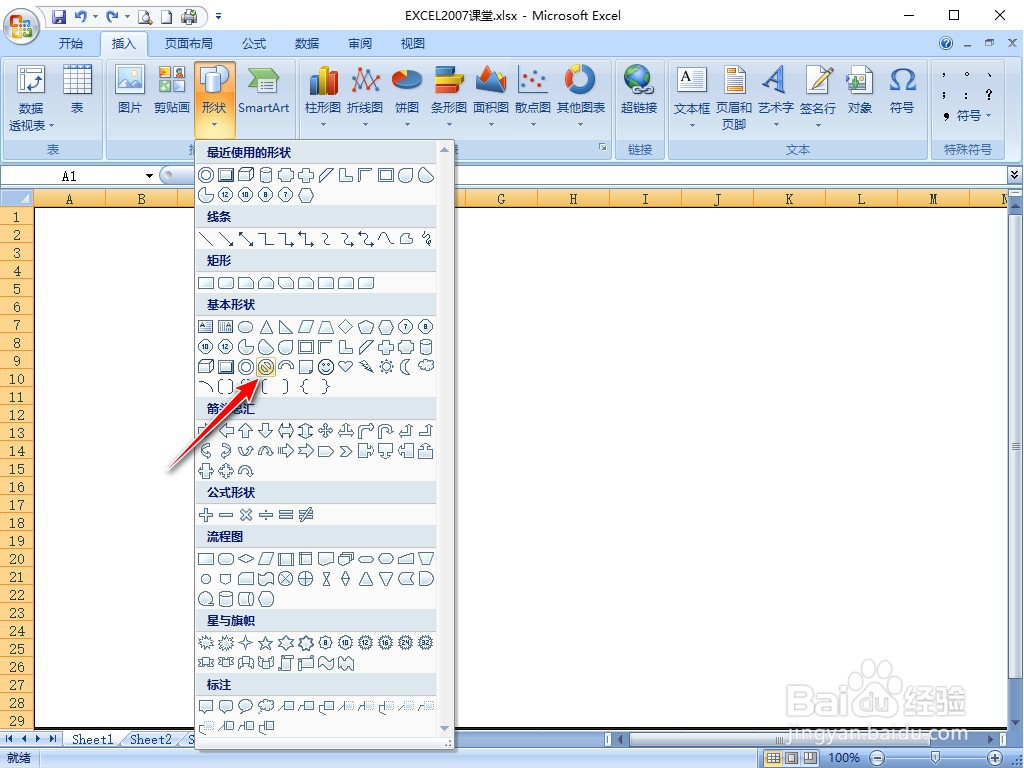
Task: Choose the Plus shape in Equation Shapes
Action: [206, 515]
